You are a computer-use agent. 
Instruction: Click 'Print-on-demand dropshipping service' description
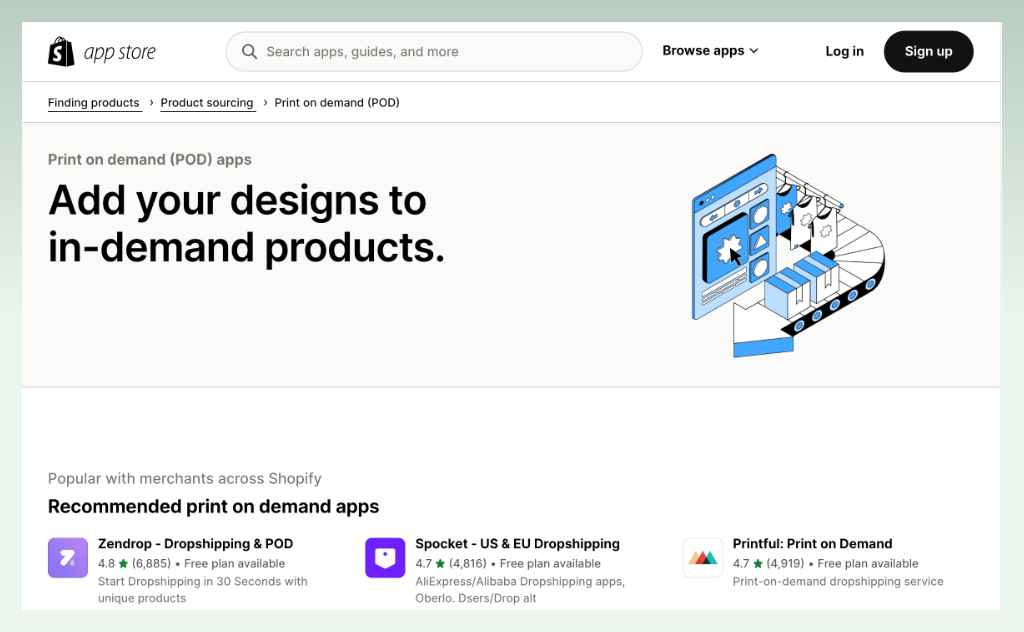838,581
